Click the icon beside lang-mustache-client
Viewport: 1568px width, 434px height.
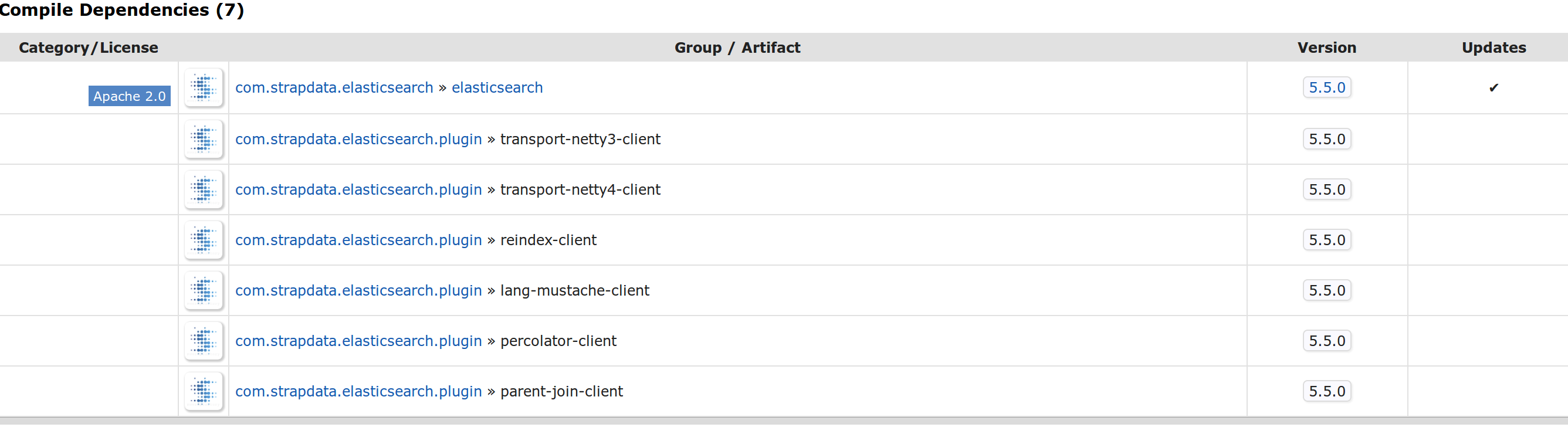[204, 291]
